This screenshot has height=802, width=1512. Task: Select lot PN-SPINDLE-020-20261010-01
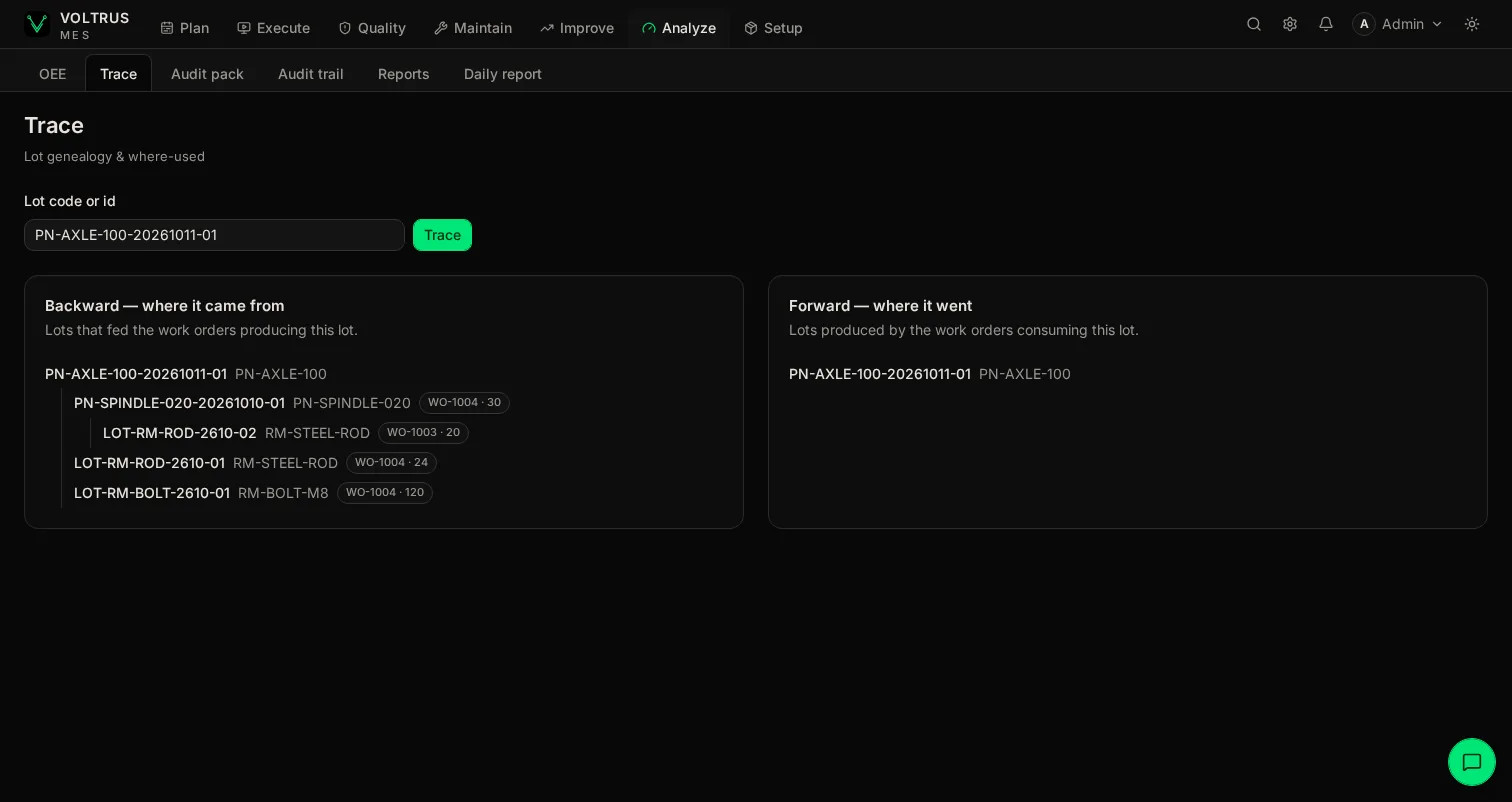pos(179,403)
